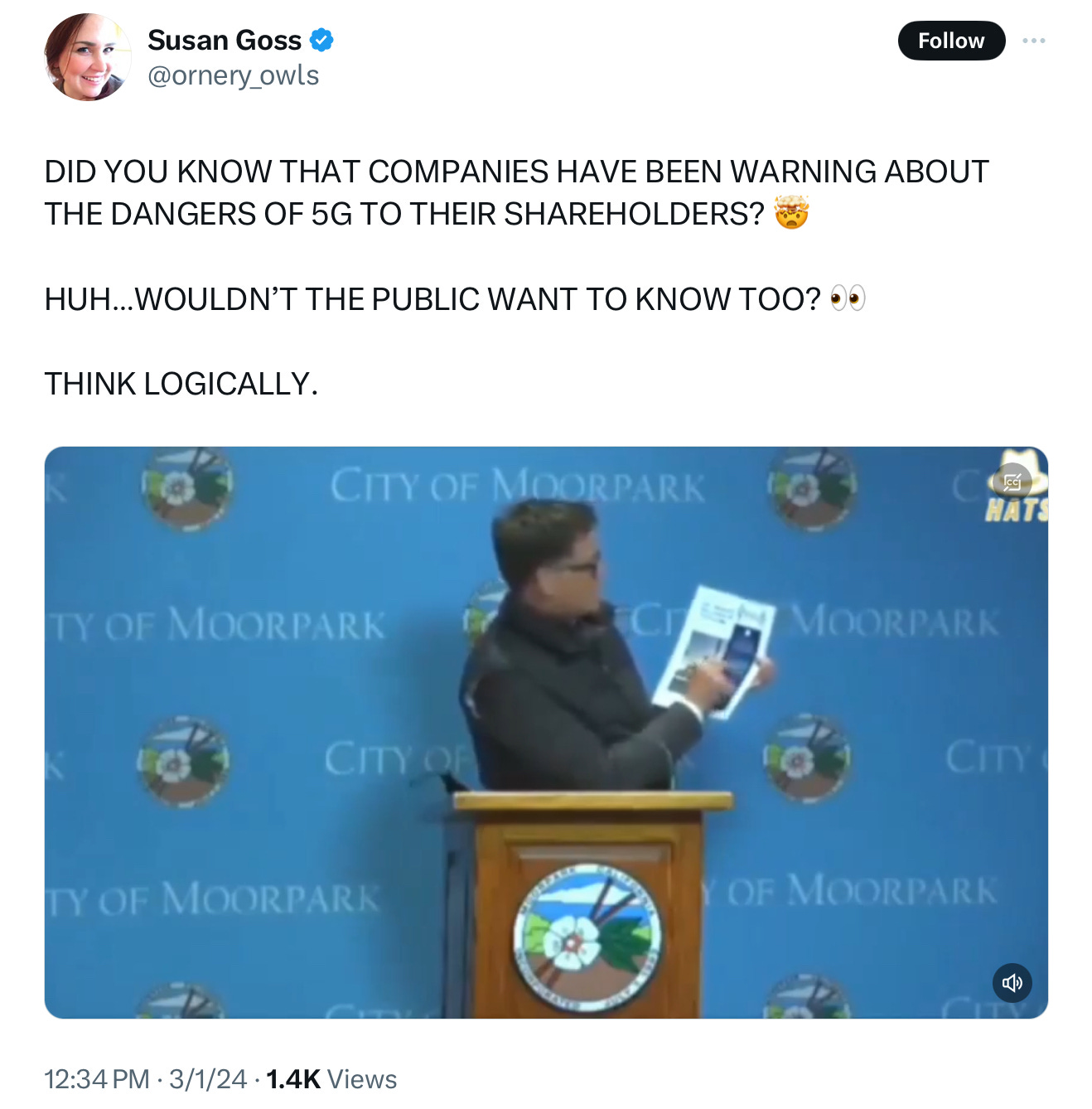Open Susan Goss profile picture
The height and width of the screenshot is (1109, 1092).
coord(88,57)
